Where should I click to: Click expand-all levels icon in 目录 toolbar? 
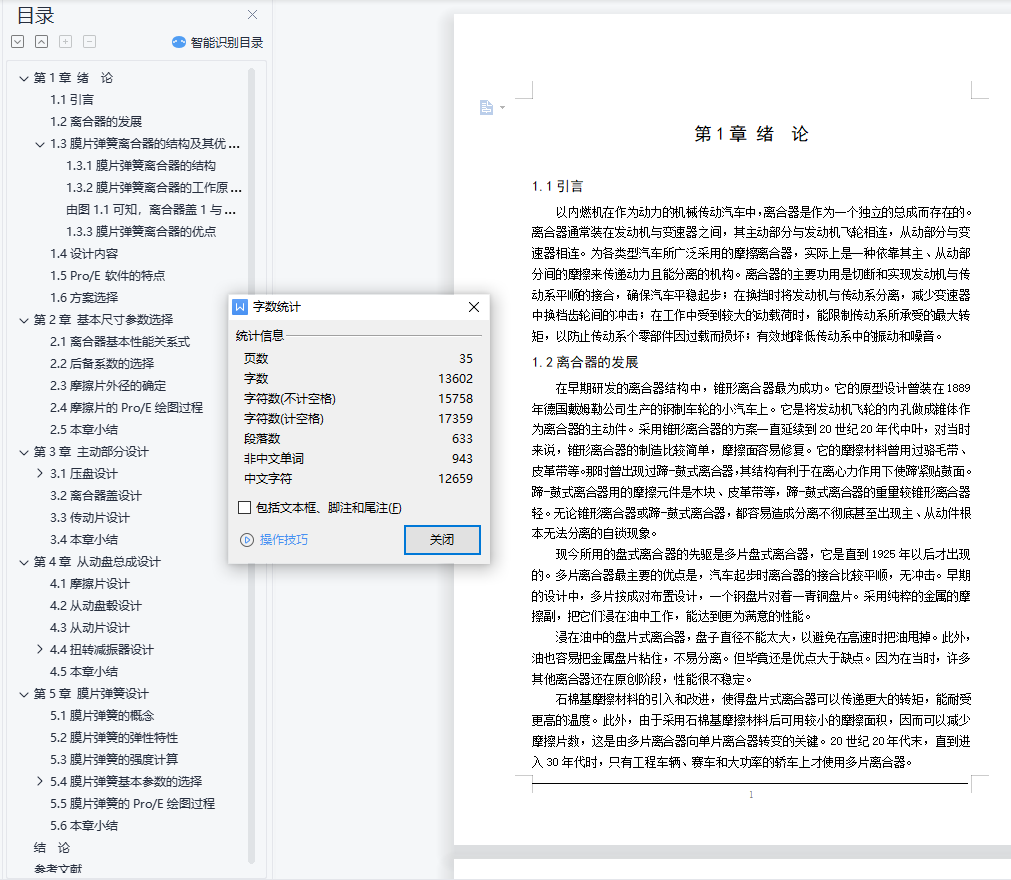[17, 42]
